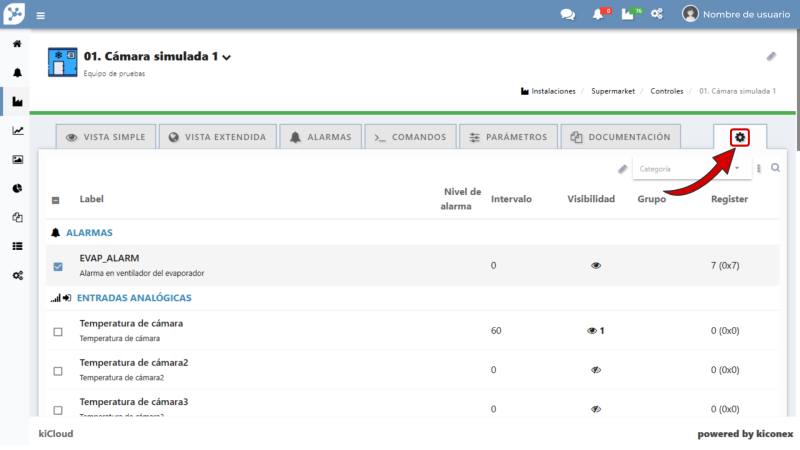Screen dimensions: 800x450
Task: Toggle the hamburger menu button
Action: 41,16
